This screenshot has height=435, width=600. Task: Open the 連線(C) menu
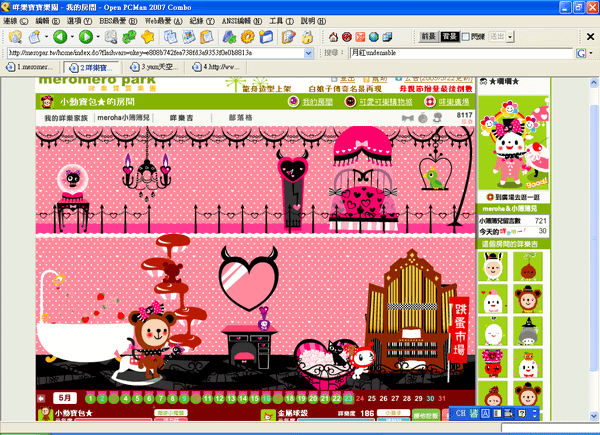(x=16, y=21)
